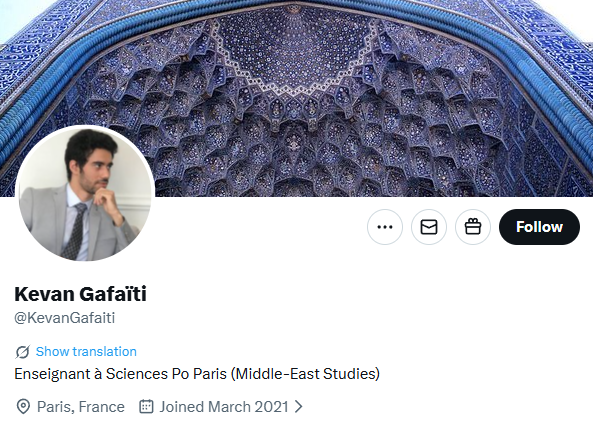View the blue mosaic header banner

pyautogui.click(x=296, y=98)
